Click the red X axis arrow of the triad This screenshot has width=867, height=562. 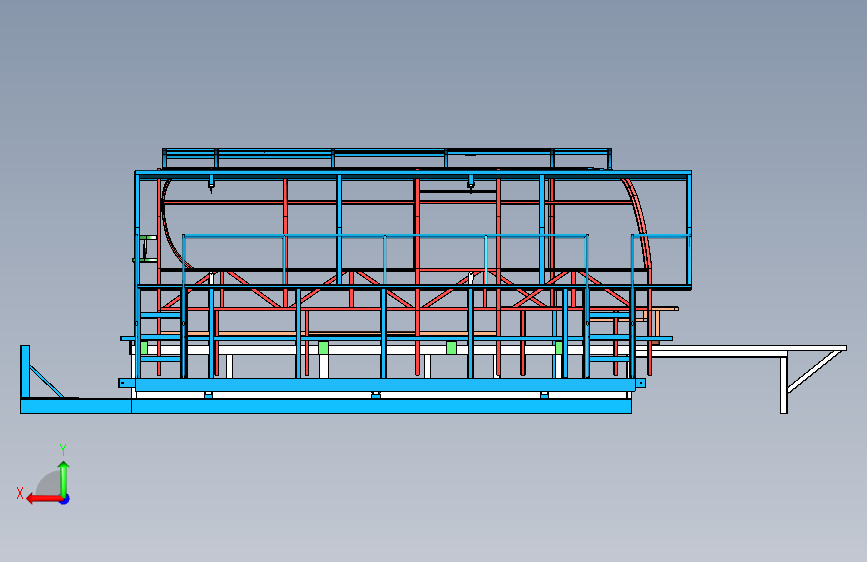coord(43,499)
